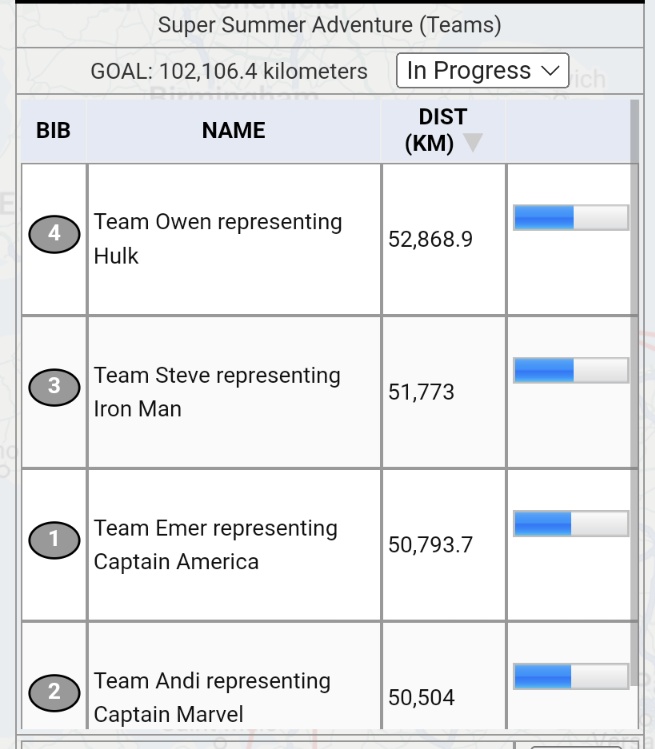This screenshot has width=655, height=749.
Task: Select Team Emer representing Captain America
Action: click(x=216, y=545)
